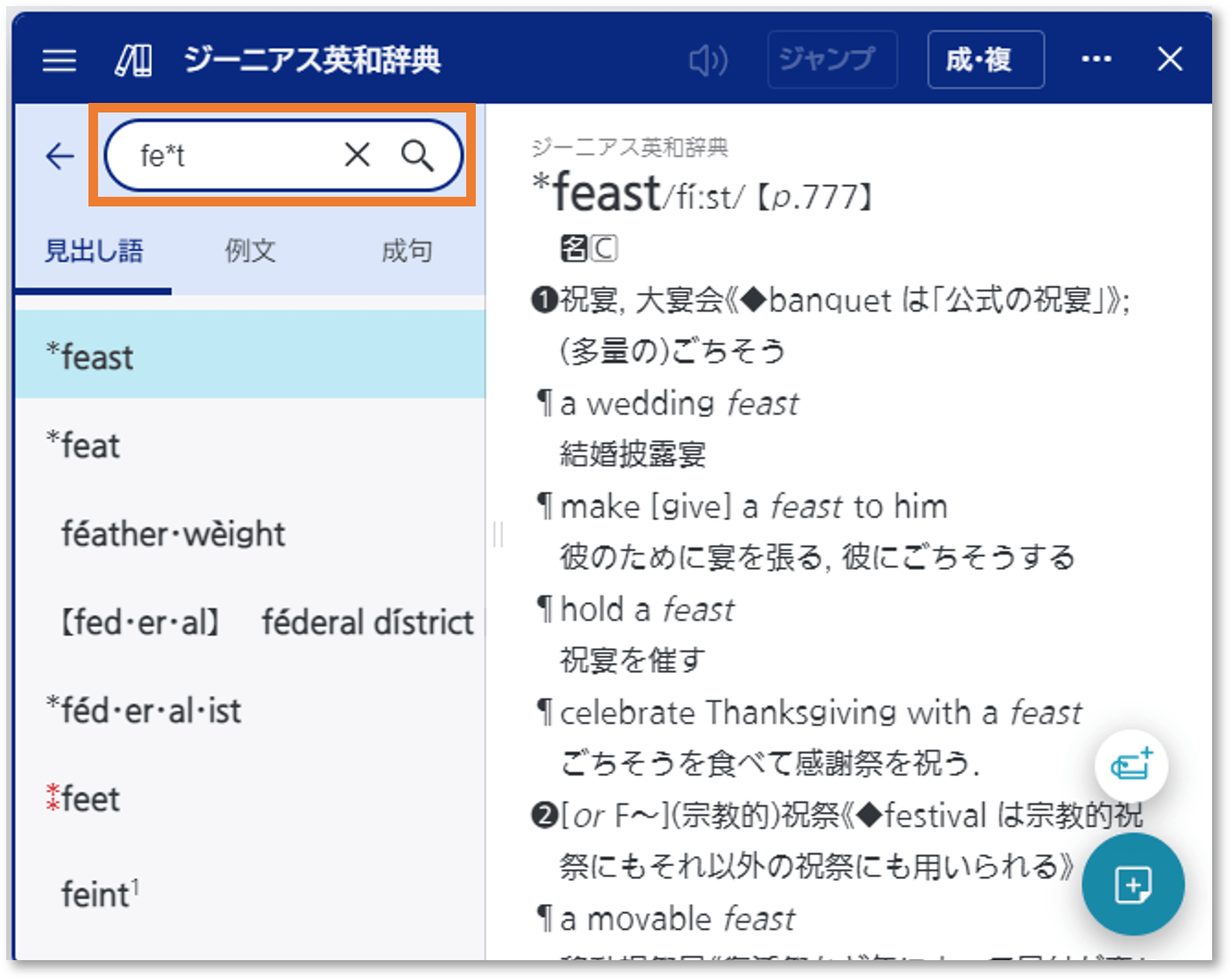
Task: Click the pane splitter handle
Action: coord(498,534)
